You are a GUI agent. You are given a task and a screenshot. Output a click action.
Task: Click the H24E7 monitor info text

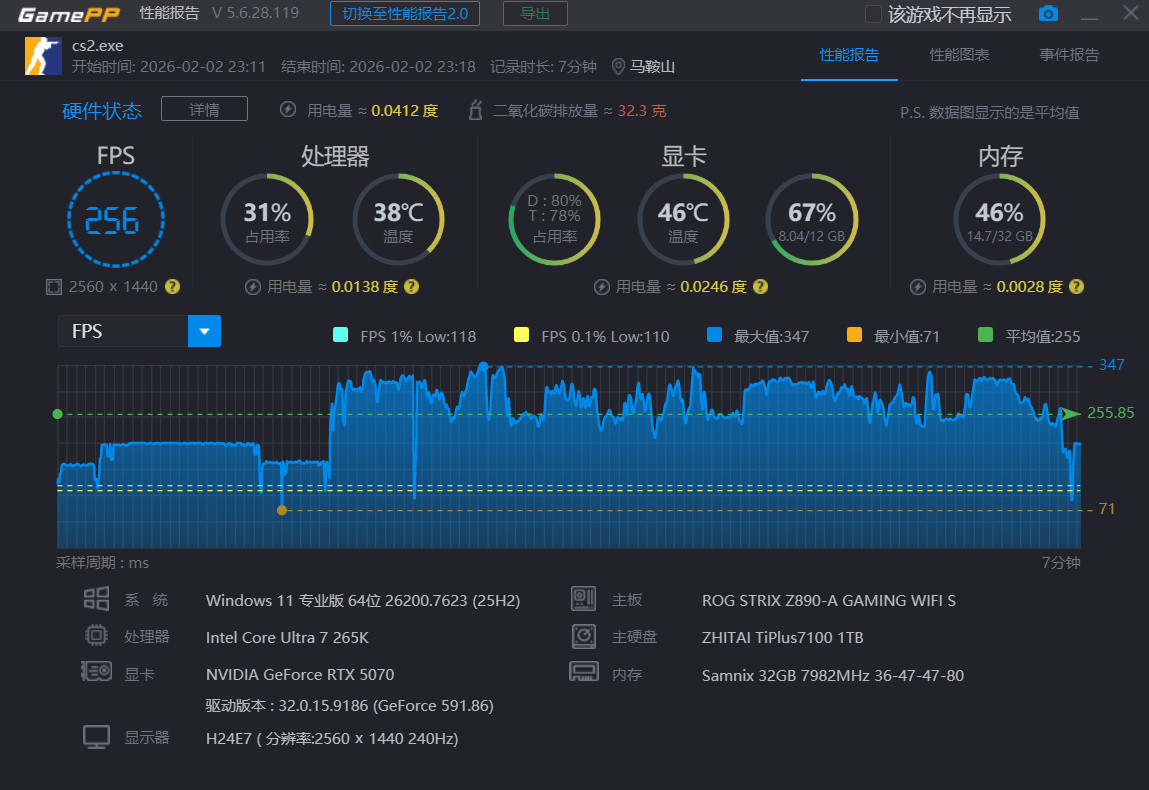tap(332, 739)
